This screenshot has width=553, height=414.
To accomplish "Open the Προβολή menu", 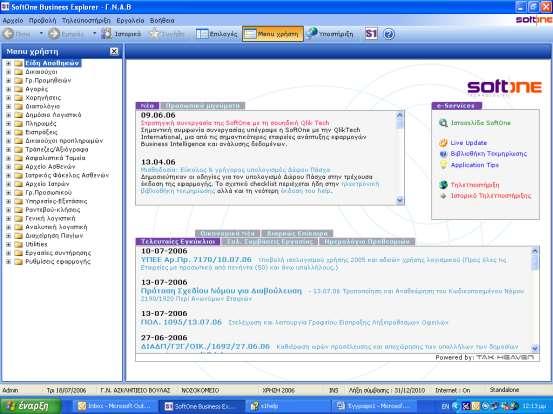I will (x=42, y=20).
